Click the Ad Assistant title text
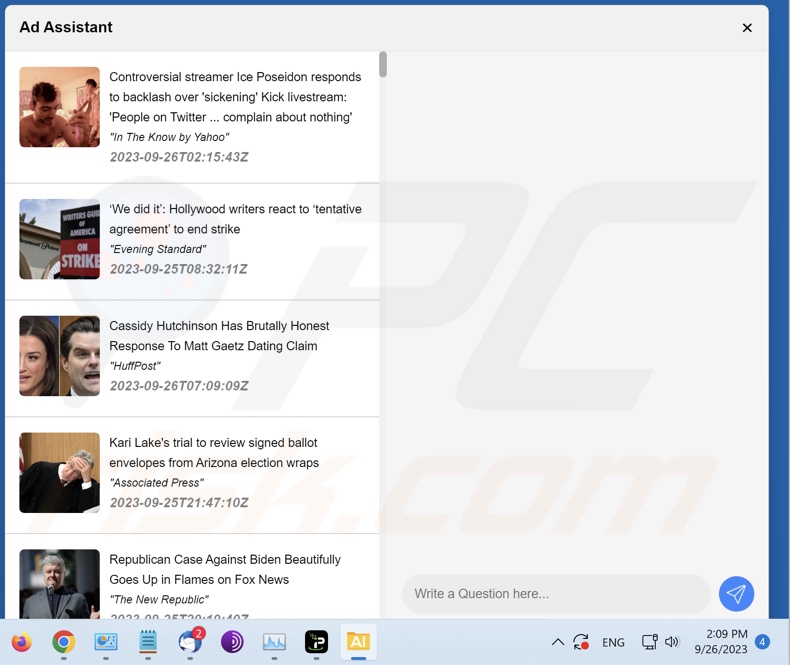The height and width of the screenshot is (665, 790). (x=66, y=27)
